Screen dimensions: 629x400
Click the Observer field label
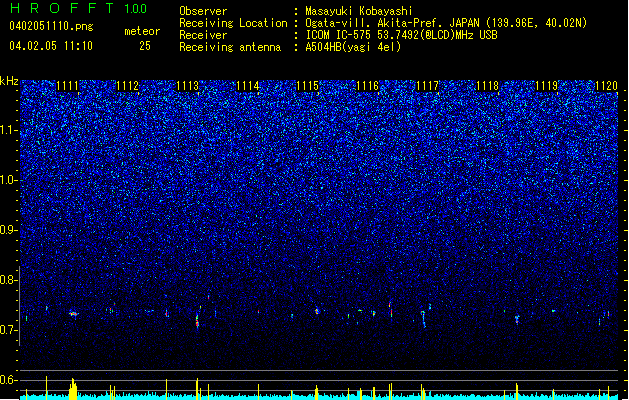(203, 11)
